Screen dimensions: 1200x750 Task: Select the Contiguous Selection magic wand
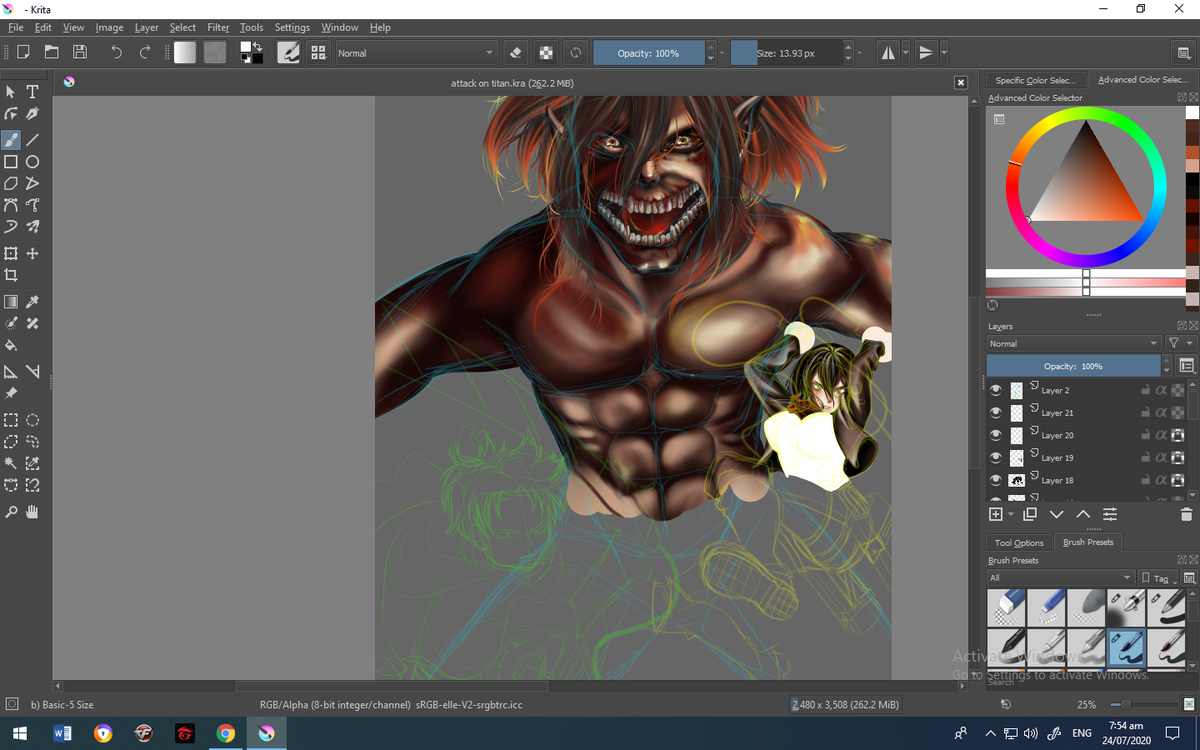click(11, 463)
